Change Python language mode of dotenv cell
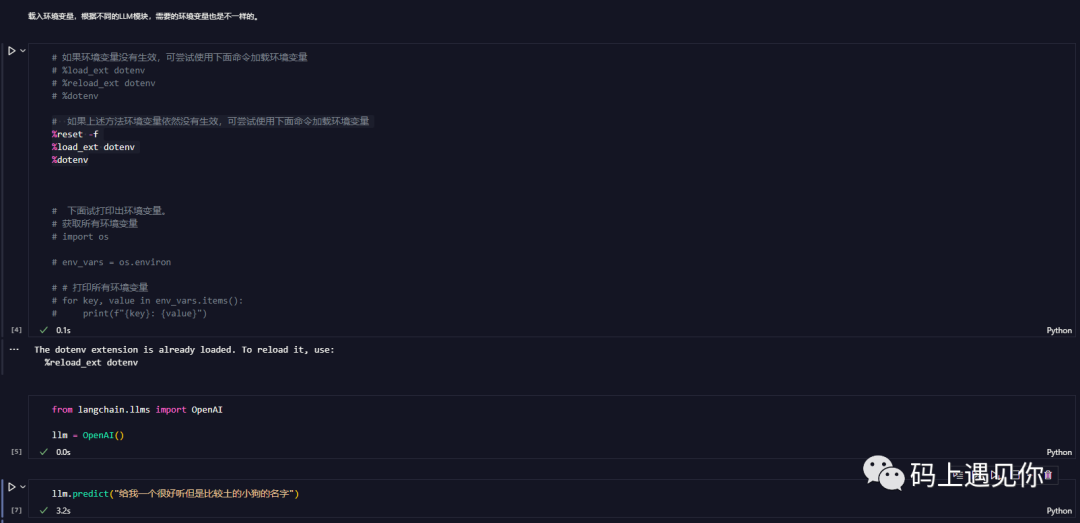 coord(1058,330)
